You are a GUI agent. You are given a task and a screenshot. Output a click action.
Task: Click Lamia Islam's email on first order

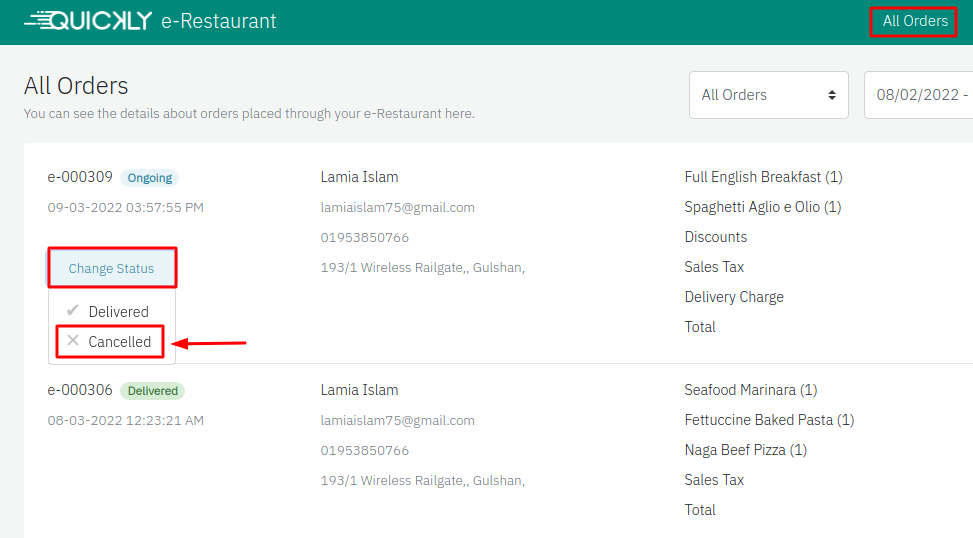tap(397, 208)
